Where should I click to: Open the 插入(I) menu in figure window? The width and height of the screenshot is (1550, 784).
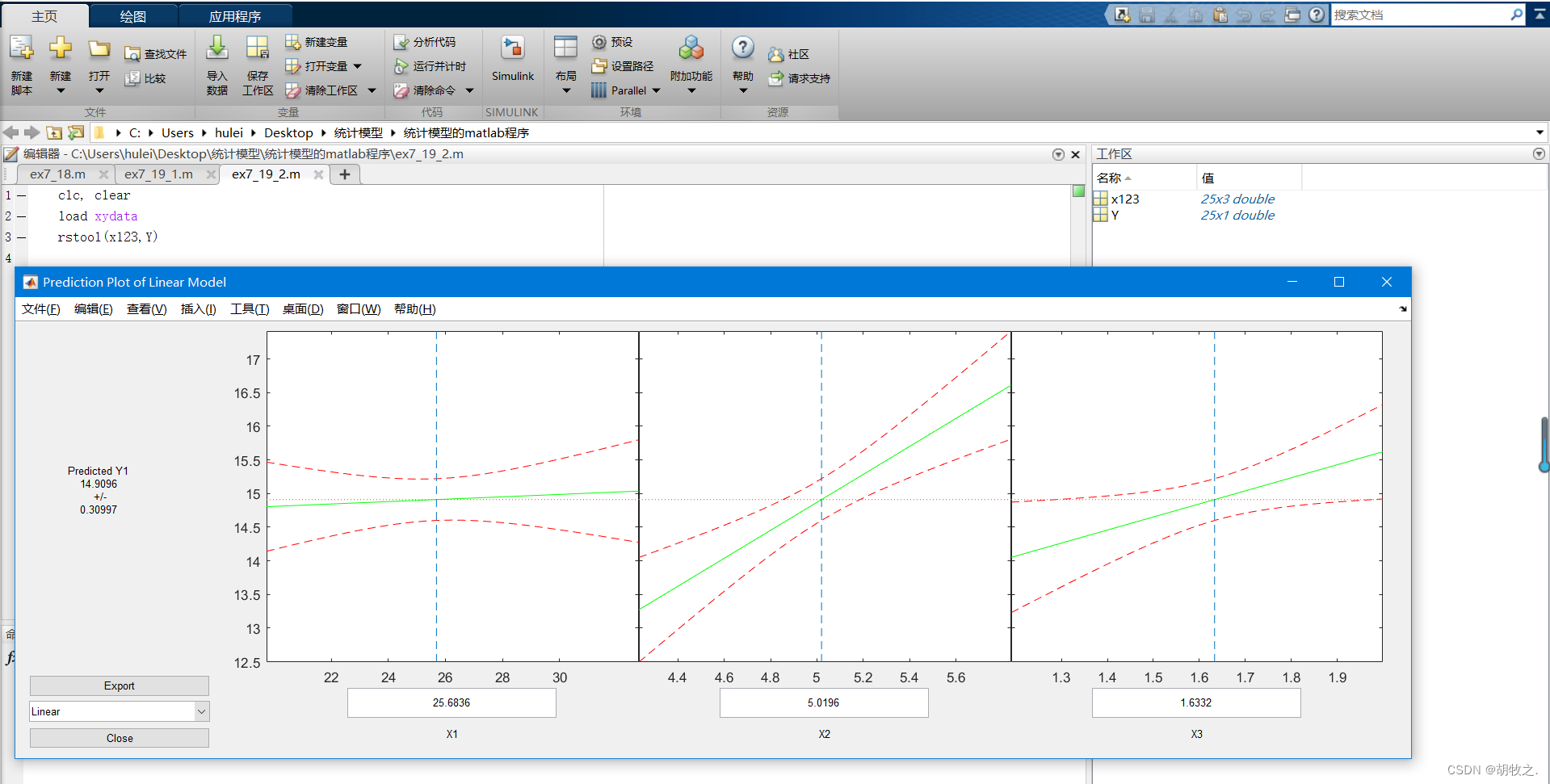pyautogui.click(x=199, y=309)
